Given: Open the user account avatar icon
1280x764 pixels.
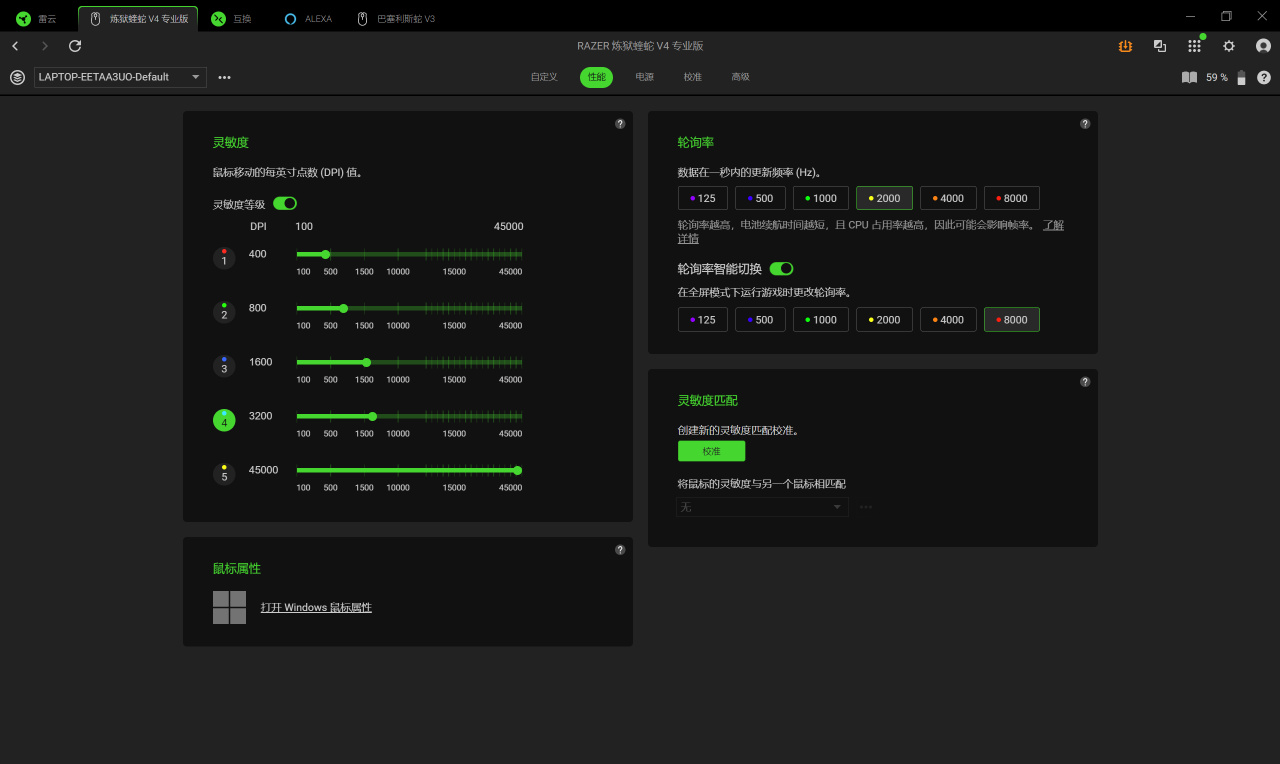Looking at the screenshot, I should pos(1263,46).
